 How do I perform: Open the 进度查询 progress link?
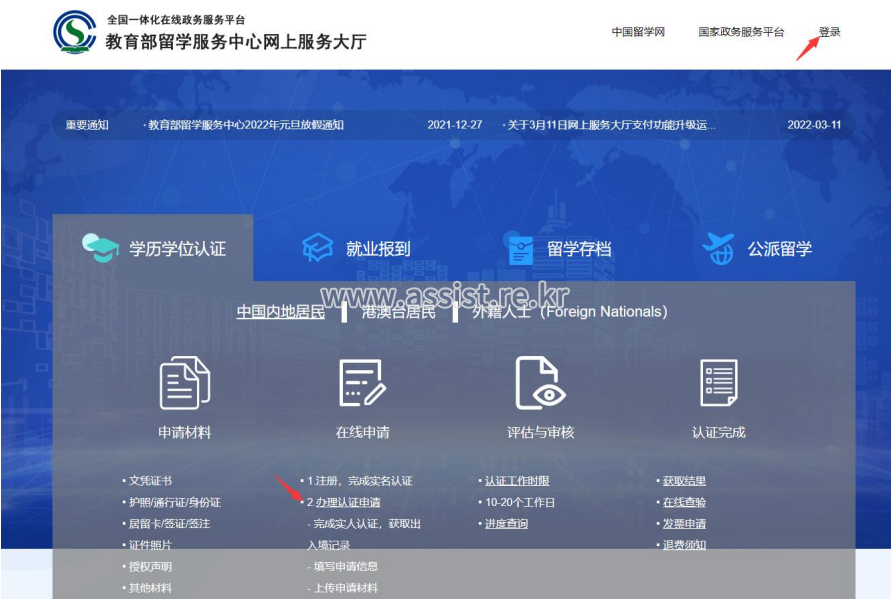[506, 524]
